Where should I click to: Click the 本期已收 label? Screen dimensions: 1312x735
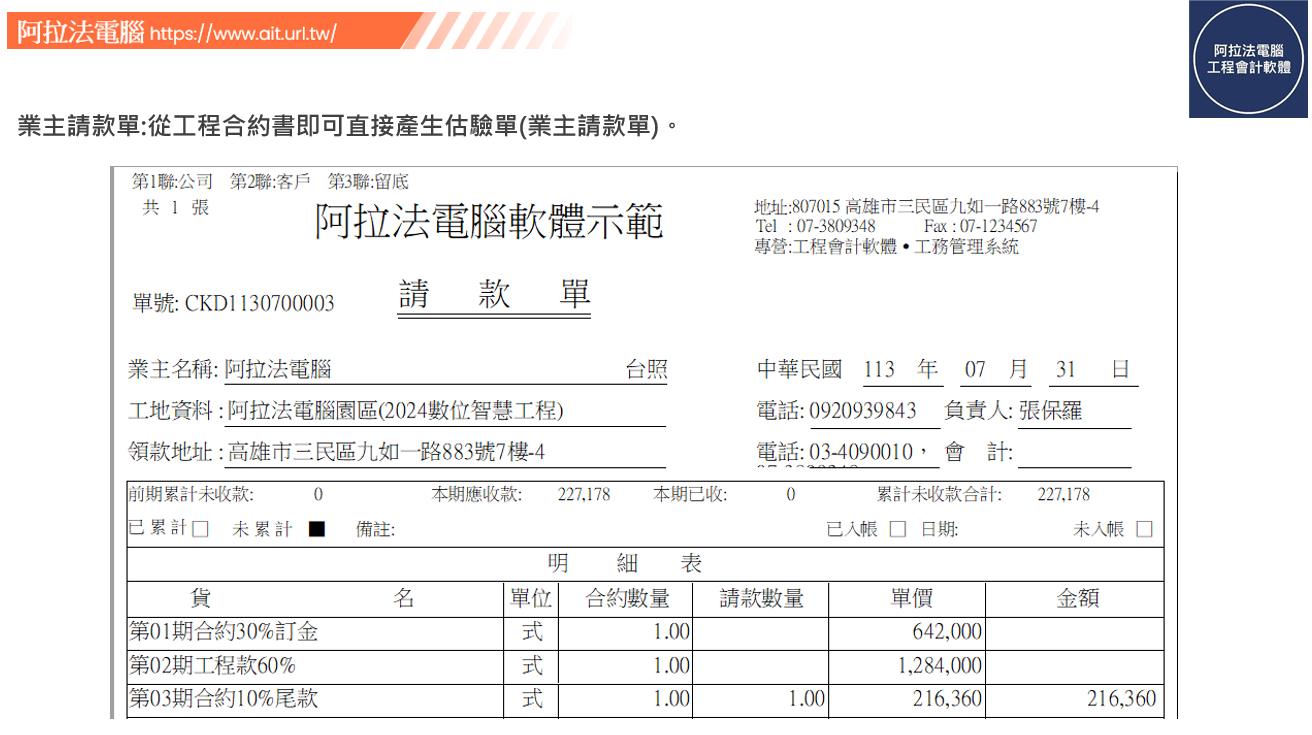[690, 494]
